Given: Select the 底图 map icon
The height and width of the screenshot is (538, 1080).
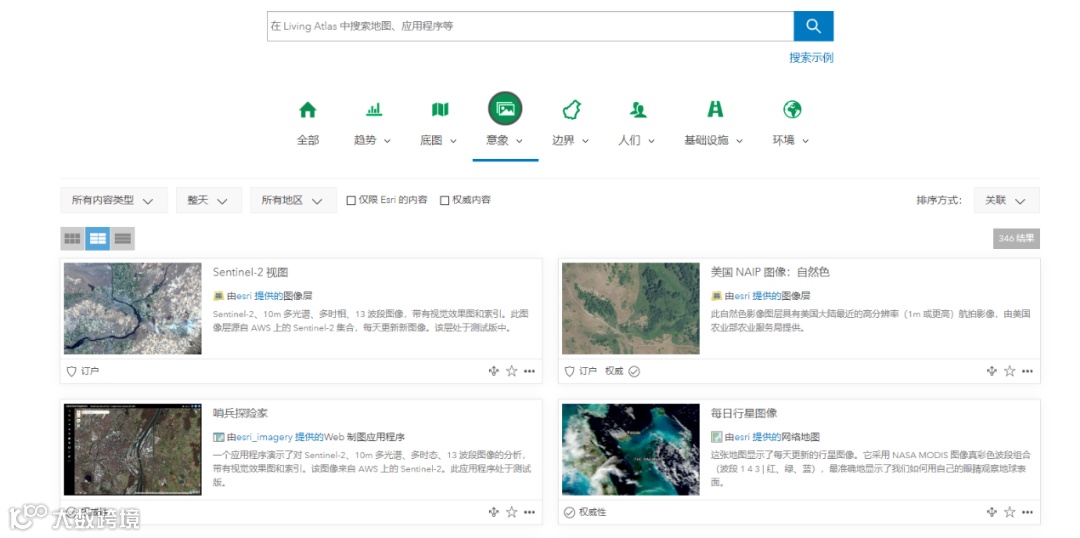Looking at the screenshot, I should (x=440, y=110).
